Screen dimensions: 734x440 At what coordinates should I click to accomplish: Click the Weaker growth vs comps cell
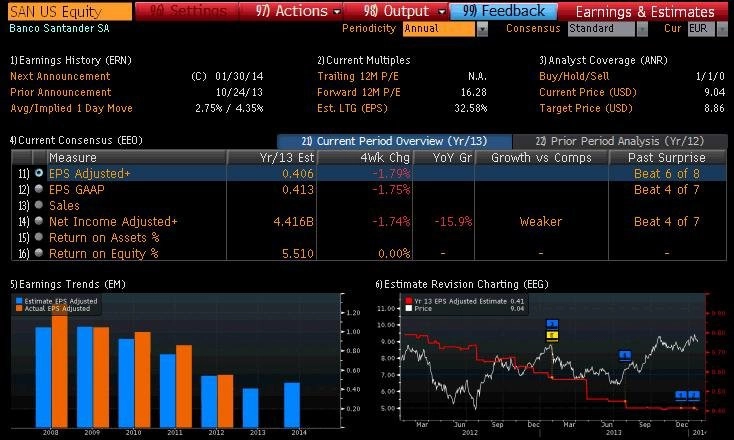[x=541, y=221]
